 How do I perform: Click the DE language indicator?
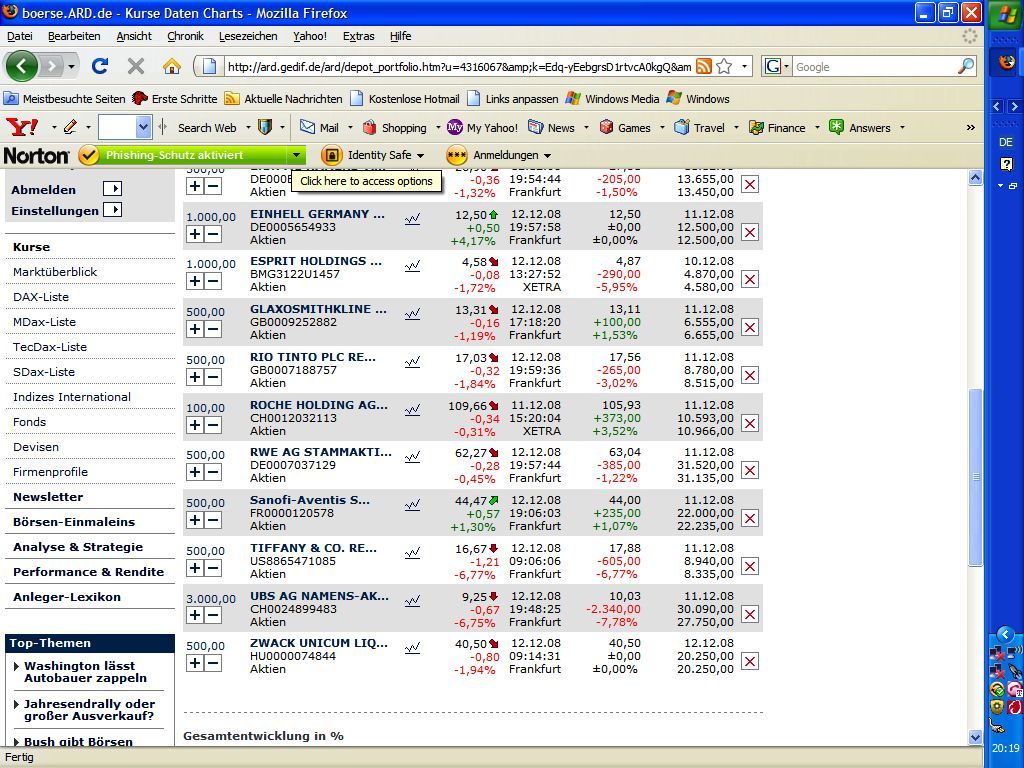pyautogui.click(x=1006, y=142)
